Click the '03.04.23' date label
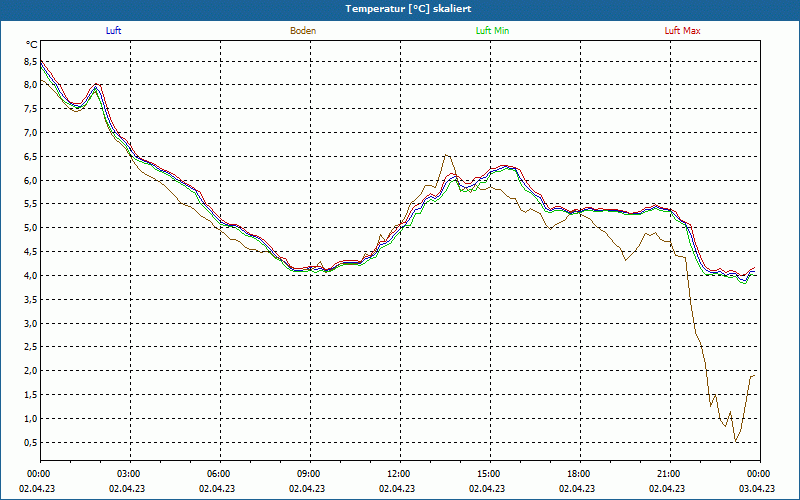Viewport: 800px width, 500px height. pos(757,488)
